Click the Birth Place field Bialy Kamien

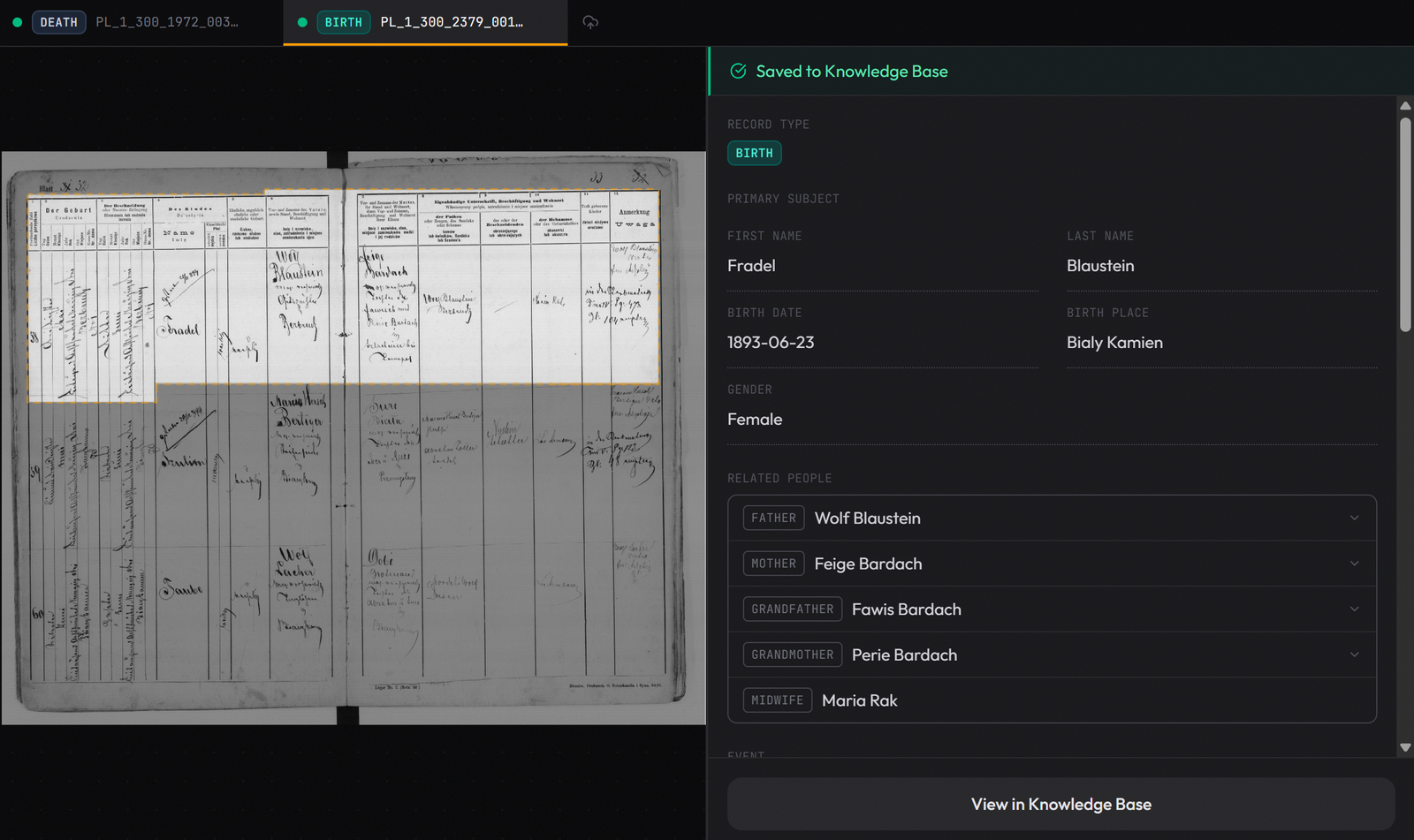(x=1220, y=343)
